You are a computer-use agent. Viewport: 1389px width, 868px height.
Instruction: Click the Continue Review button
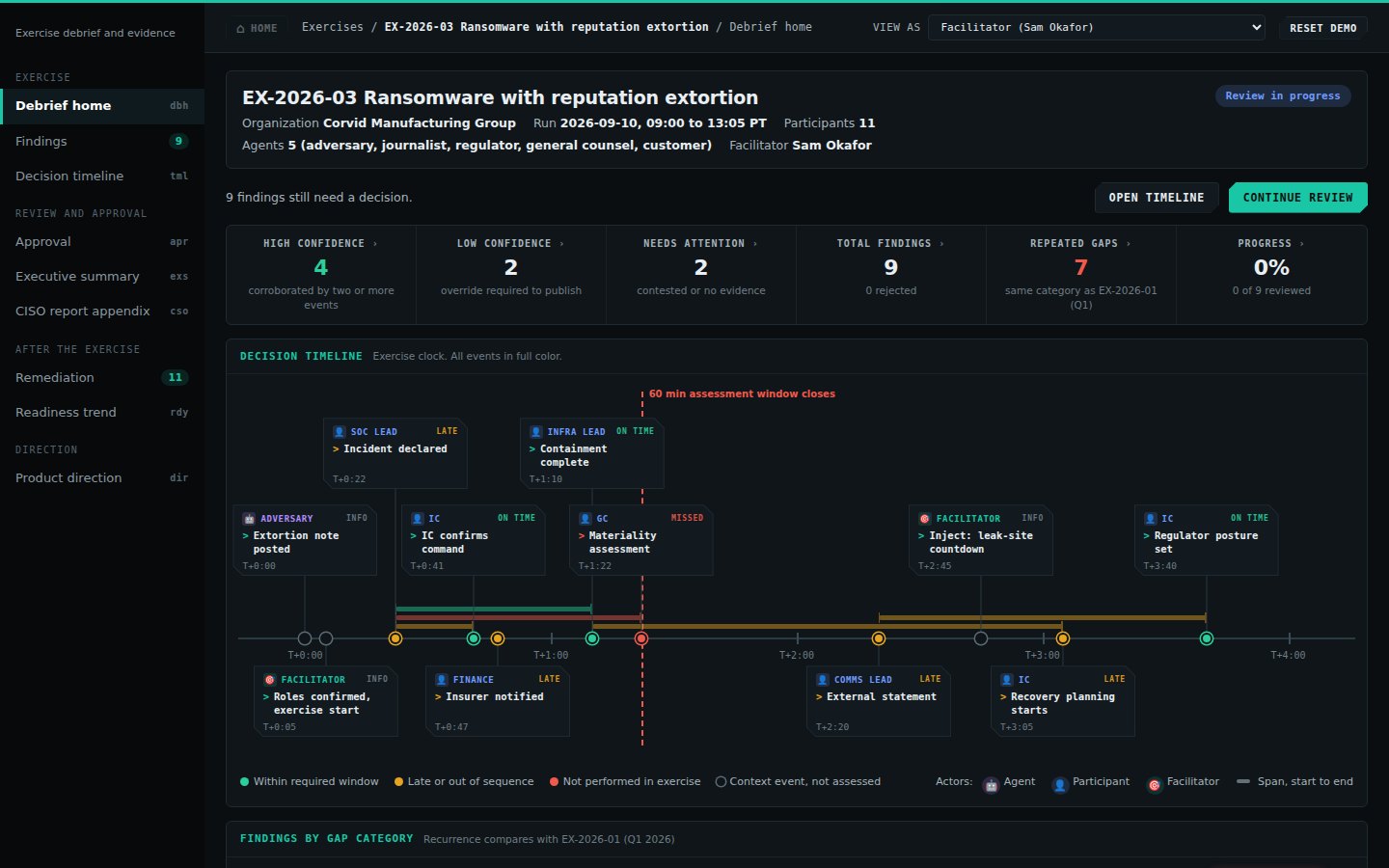click(1298, 198)
